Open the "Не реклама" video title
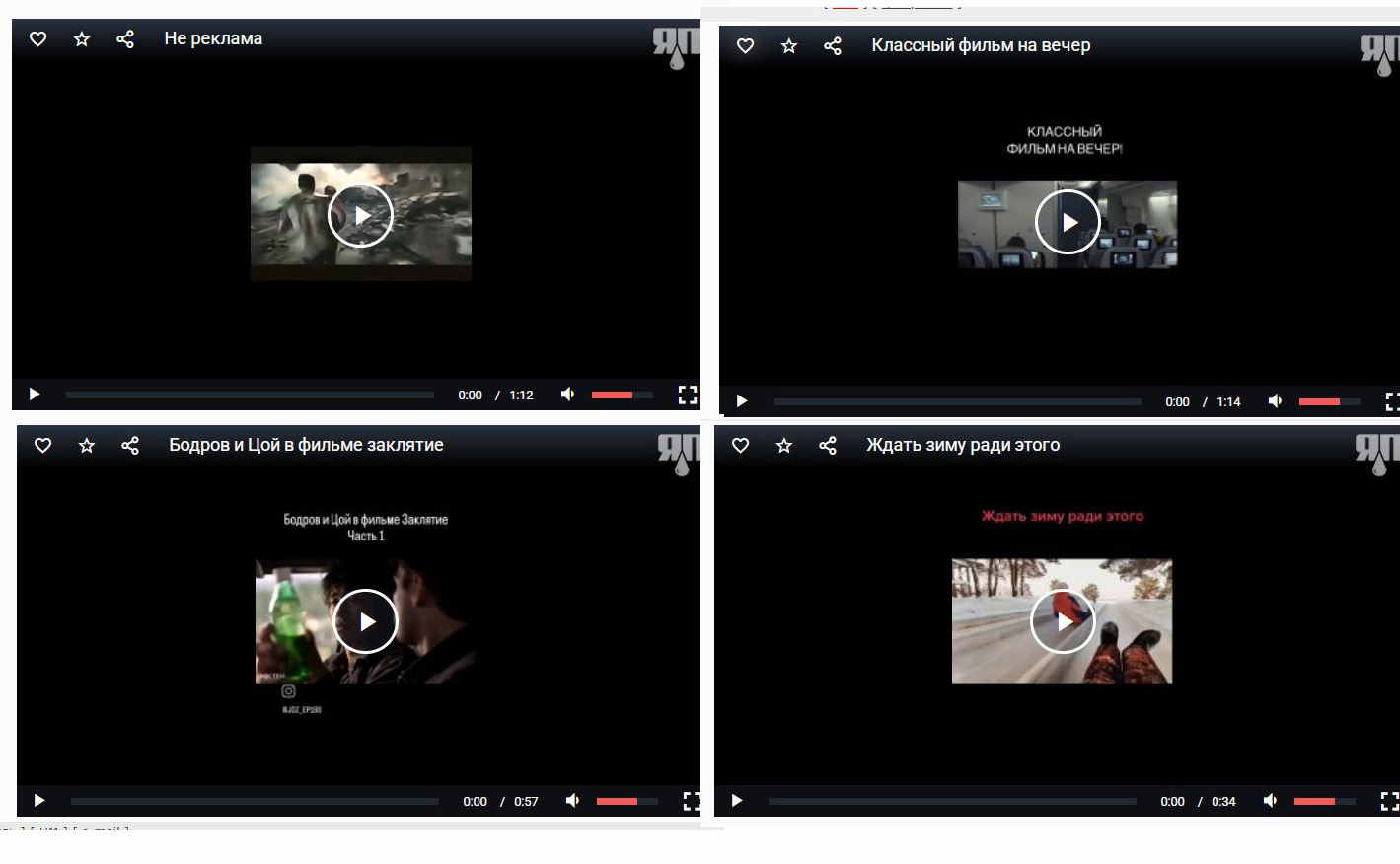This screenshot has height=864, width=1400. click(213, 38)
